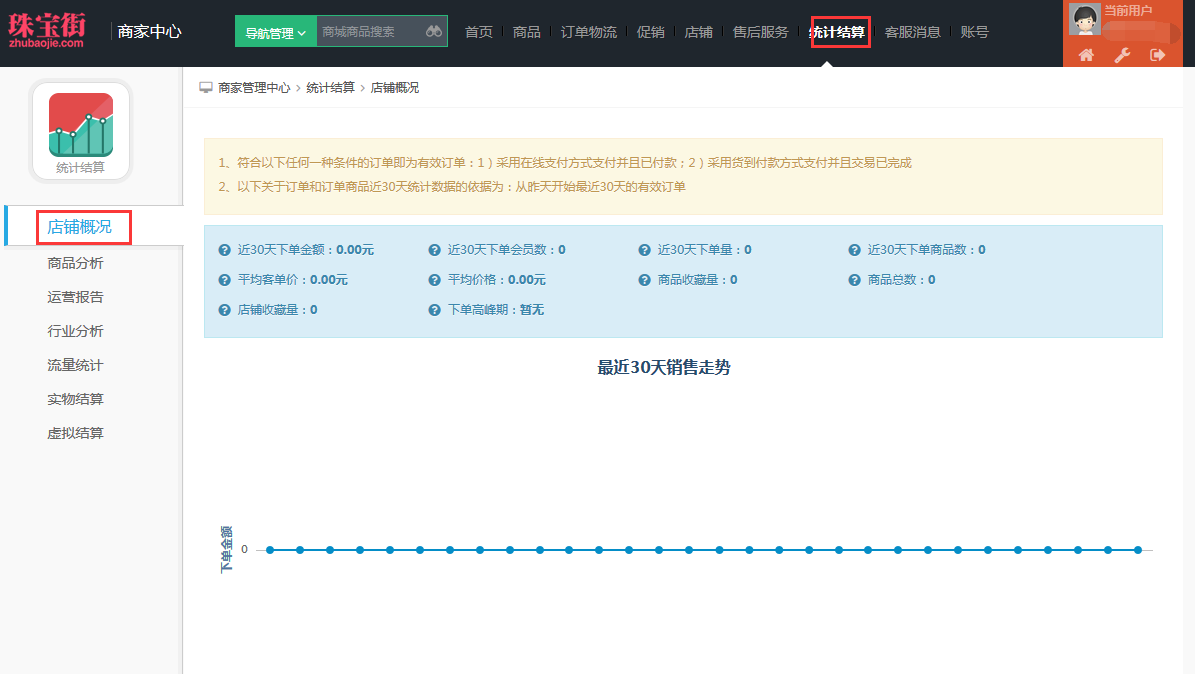Click the last data point on the sales chart
This screenshot has height=674, width=1195.
pos(1138,550)
